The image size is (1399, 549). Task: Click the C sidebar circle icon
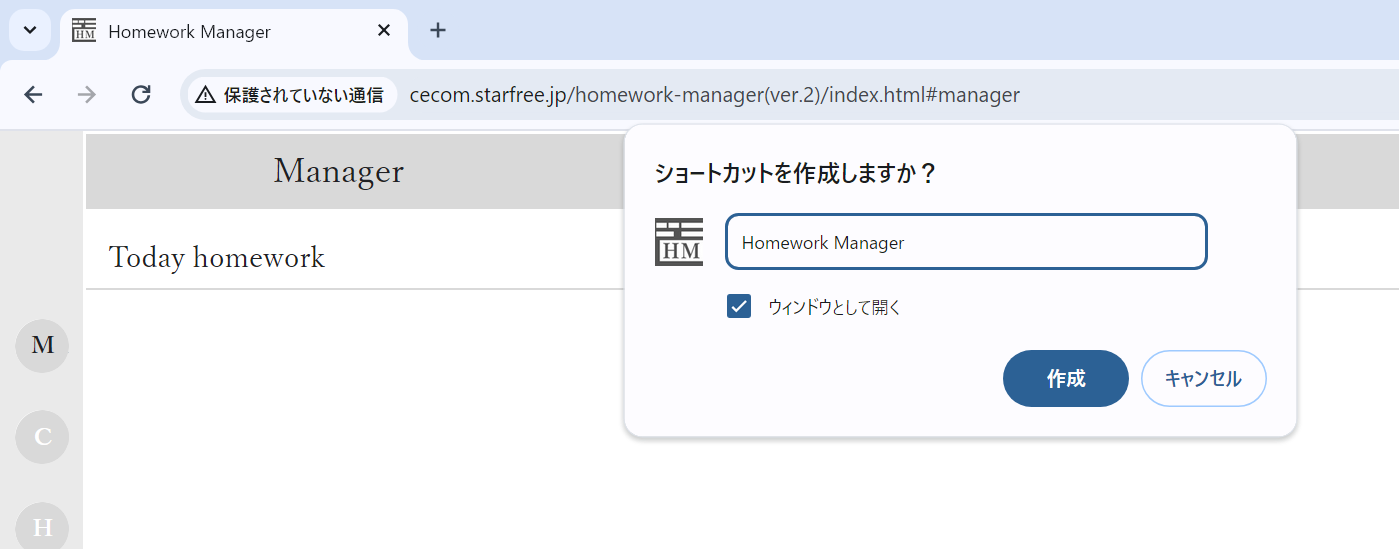point(43,437)
